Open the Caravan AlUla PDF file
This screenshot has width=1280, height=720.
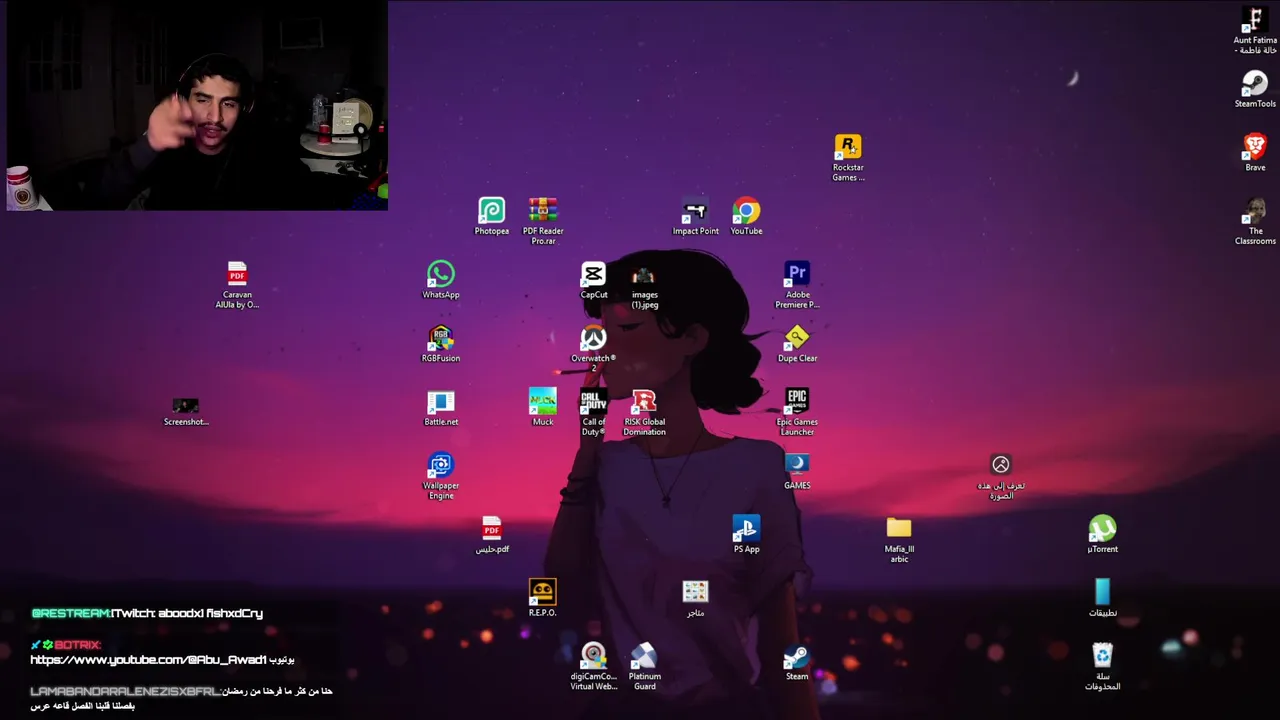[237, 285]
